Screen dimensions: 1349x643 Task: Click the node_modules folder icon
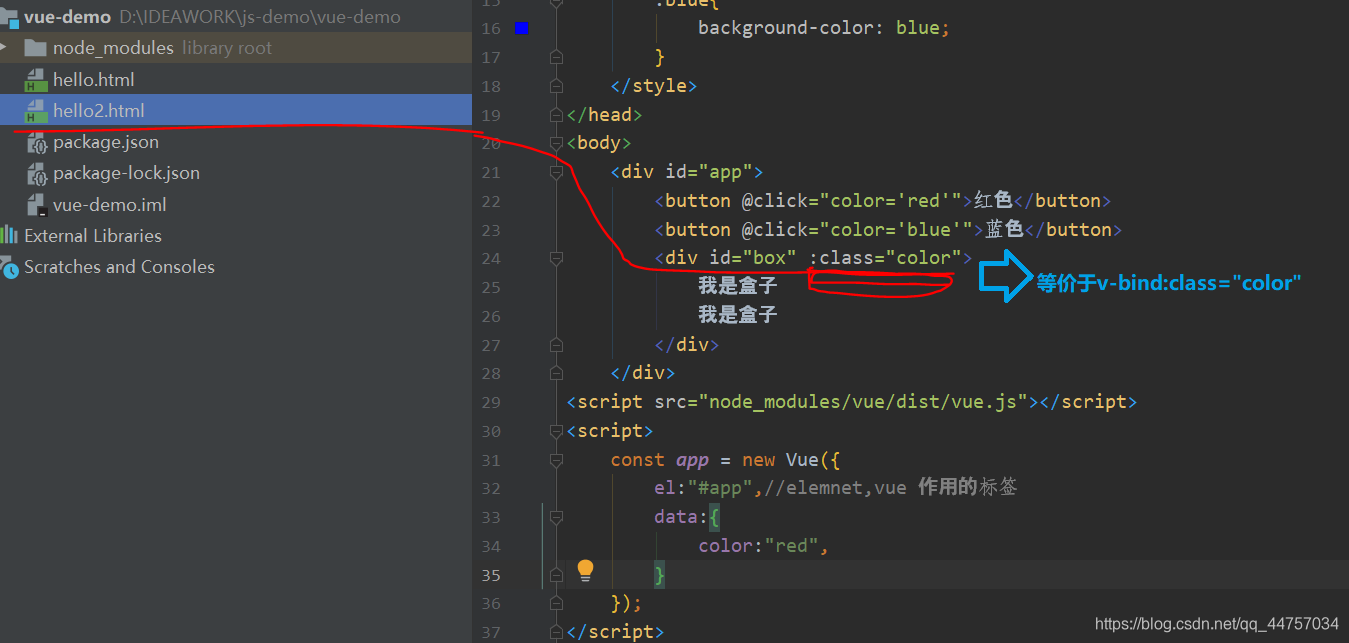click(35, 48)
